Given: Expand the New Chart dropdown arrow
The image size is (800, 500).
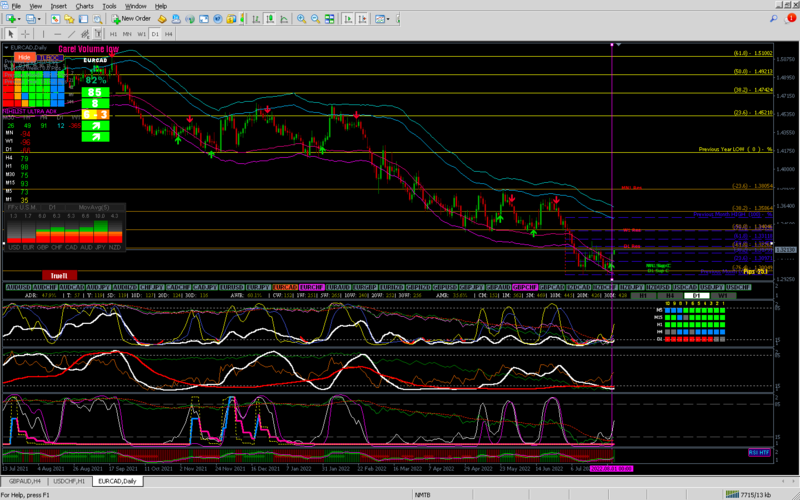Looking at the screenshot, I should 20,18.
